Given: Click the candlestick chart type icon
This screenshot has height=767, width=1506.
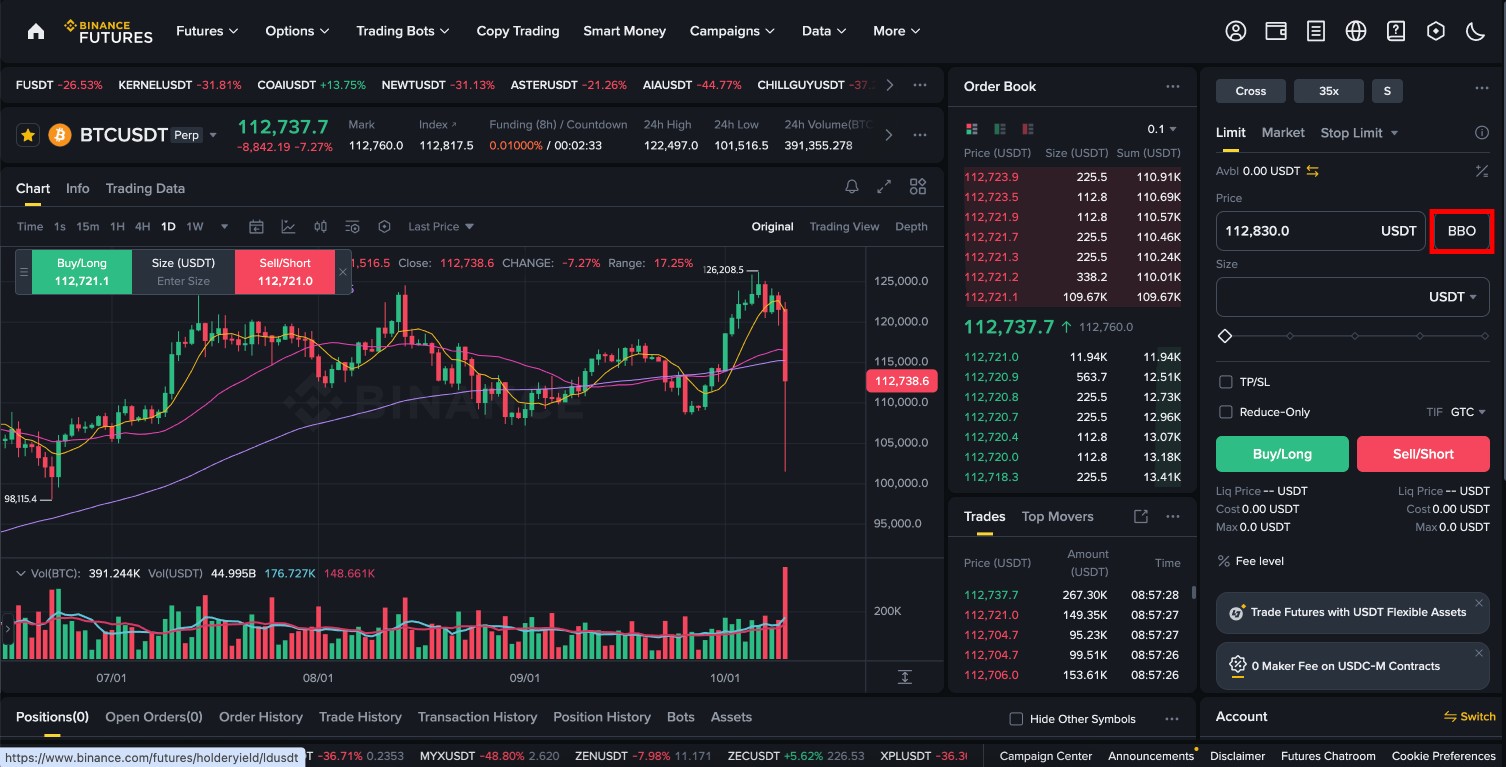Looking at the screenshot, I should click(x=320, y=227).
